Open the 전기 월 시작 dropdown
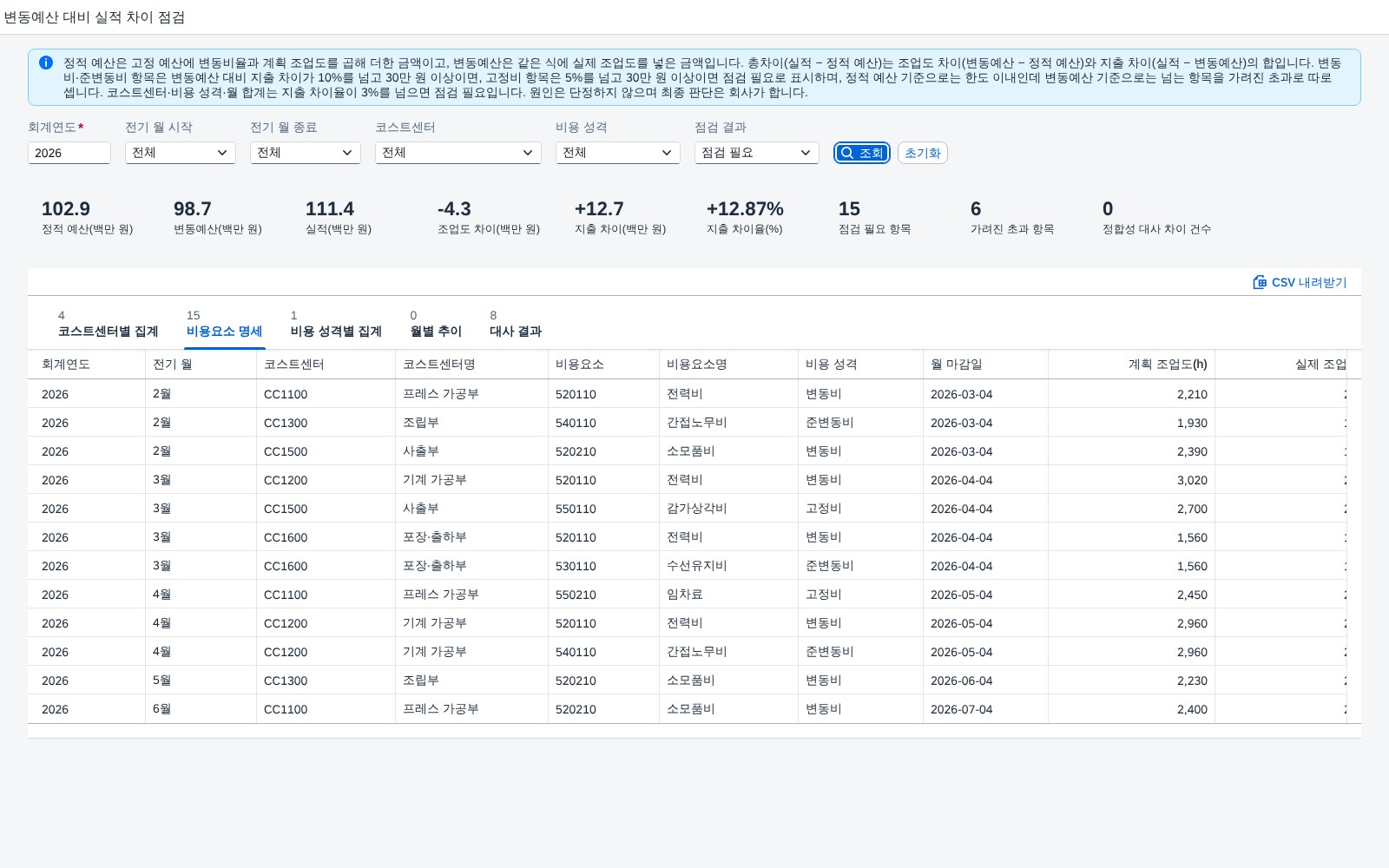Image resolution: width=1389 pixels, height=868 pixels. point(181,153)
